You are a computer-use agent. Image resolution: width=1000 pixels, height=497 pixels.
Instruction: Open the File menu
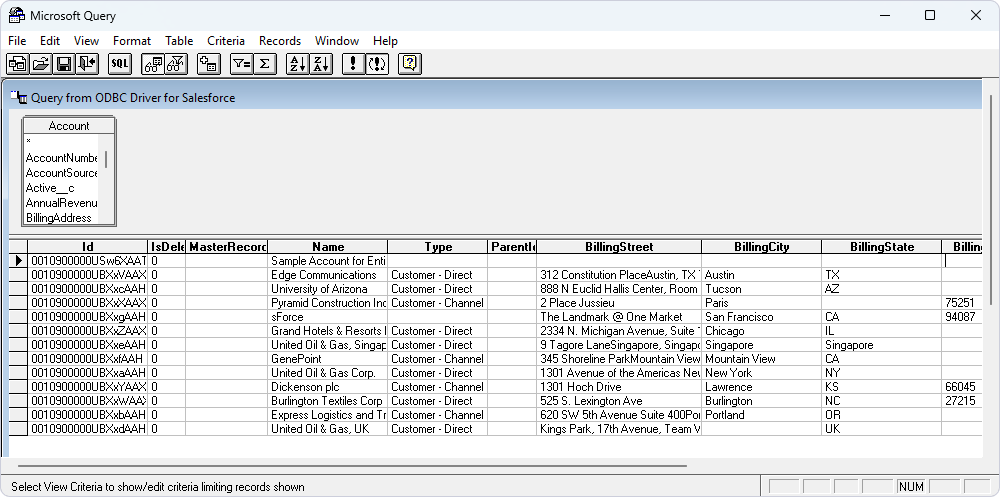(x=17, y=41)
